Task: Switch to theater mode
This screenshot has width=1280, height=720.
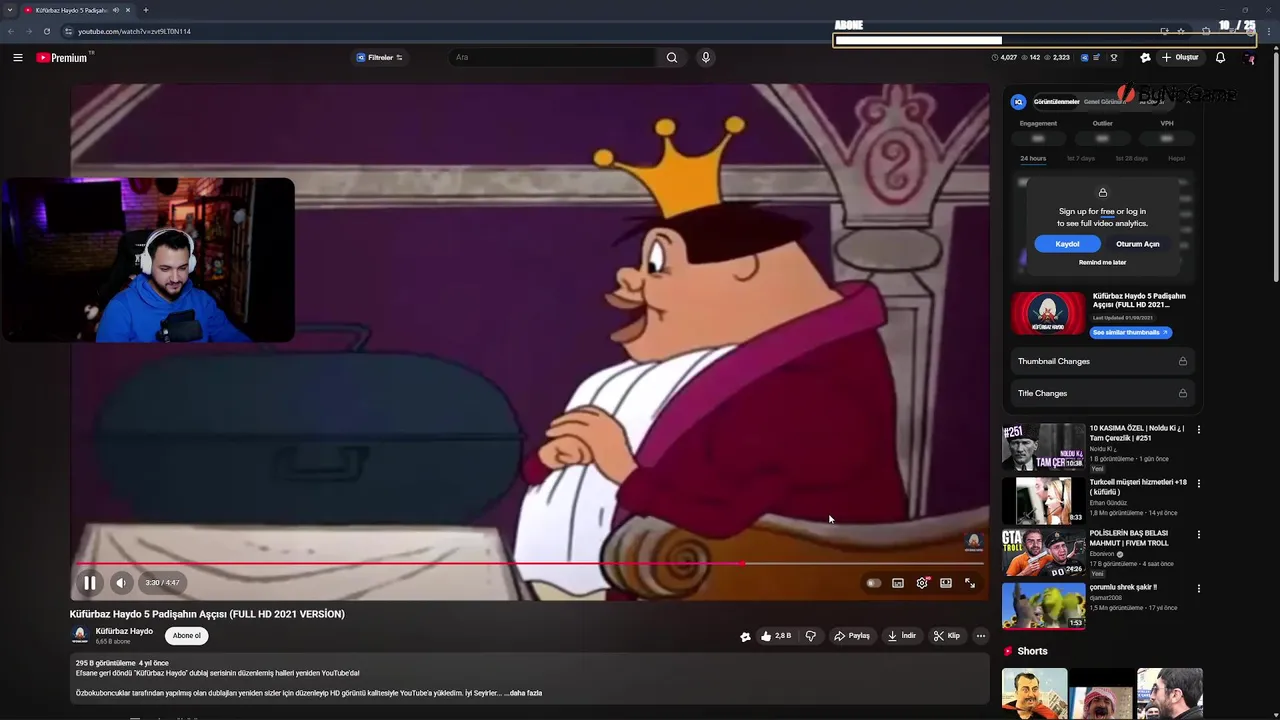Action: pos(946,583)
